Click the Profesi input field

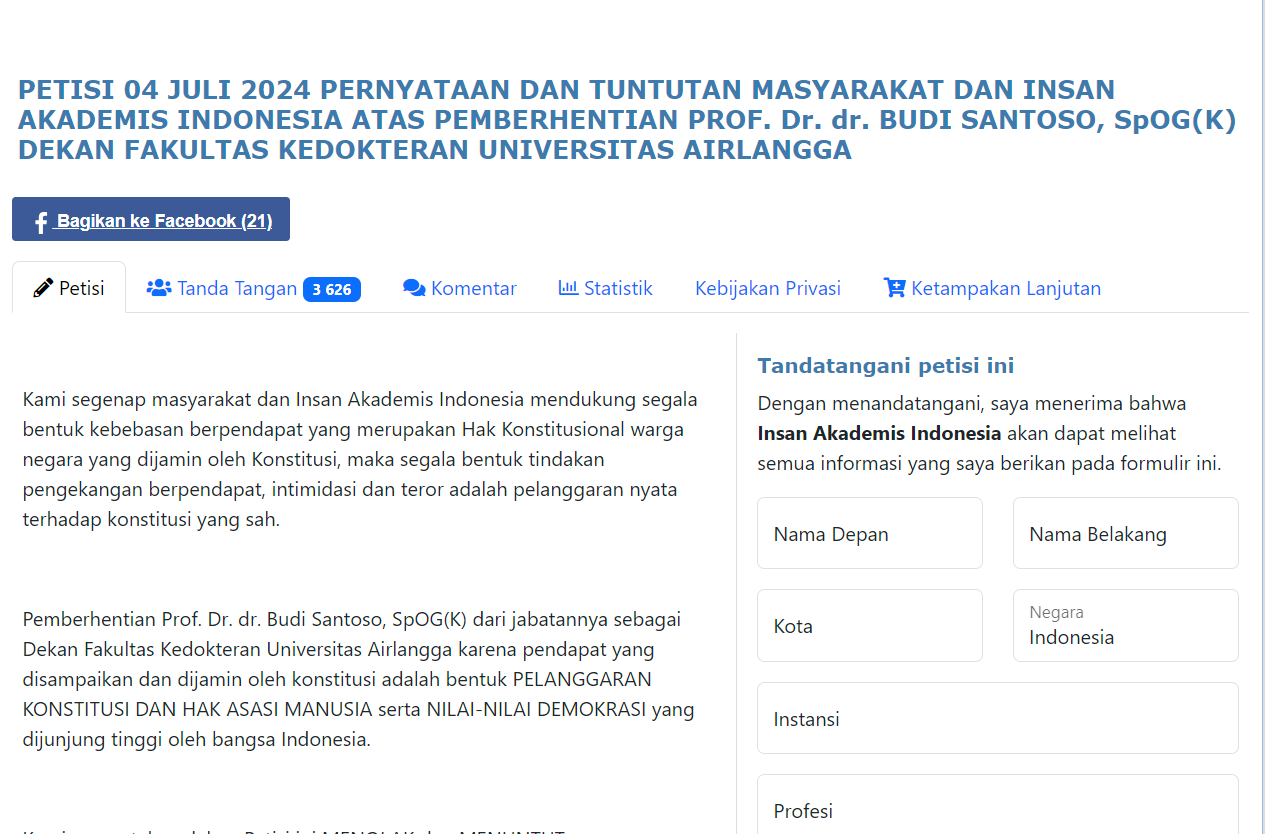pos(997,810)
